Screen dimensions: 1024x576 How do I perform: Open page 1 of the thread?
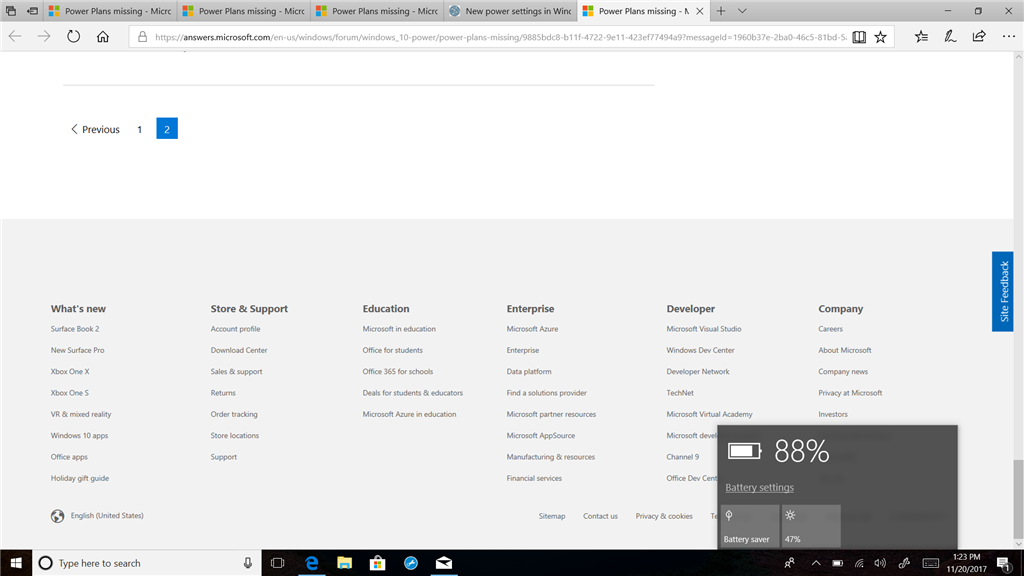[x=139, y=129]
